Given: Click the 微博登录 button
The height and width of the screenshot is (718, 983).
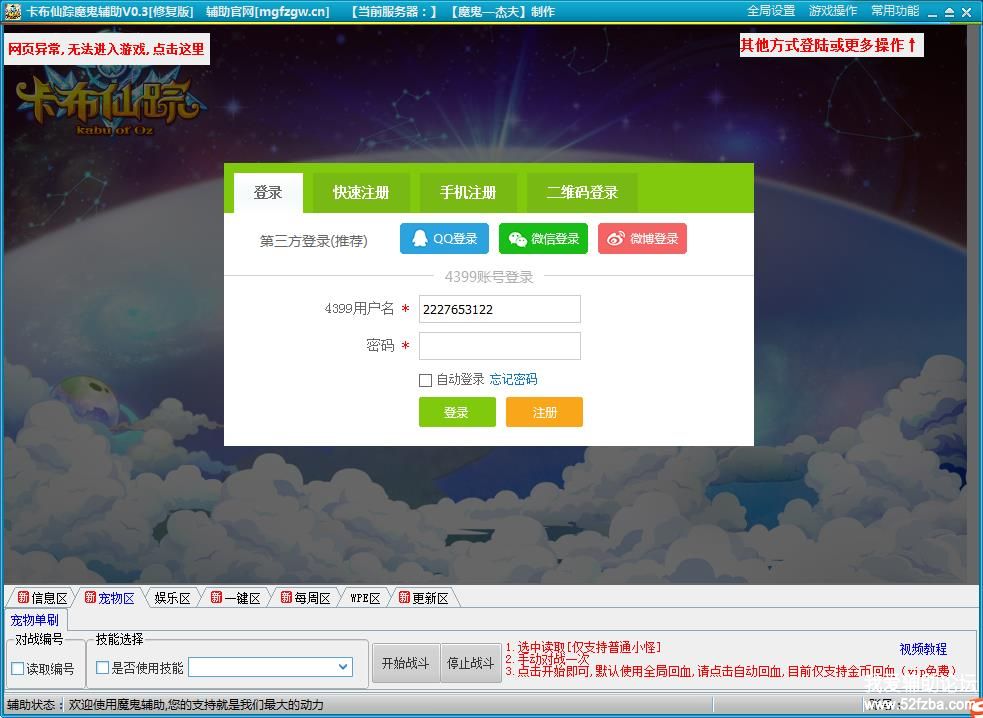Looking at the screenshot, I should pos(643,238).
